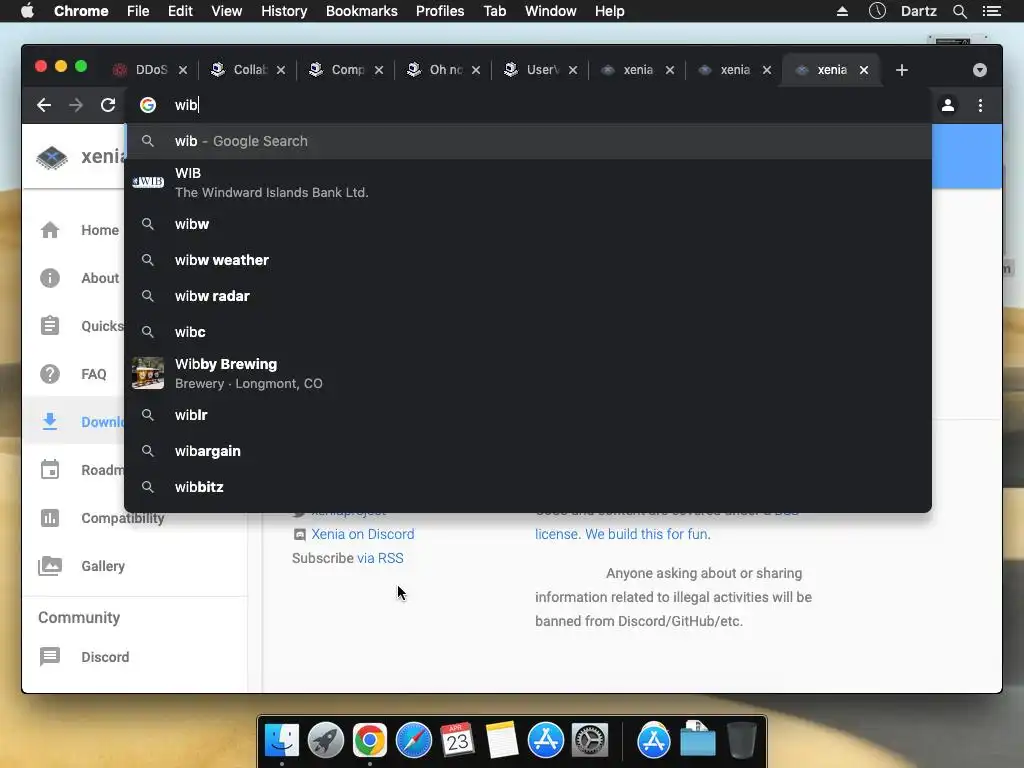The height and width of the screenshot is (768, 1024).
Task: Reload the current page
Action: tap(108, 105)
